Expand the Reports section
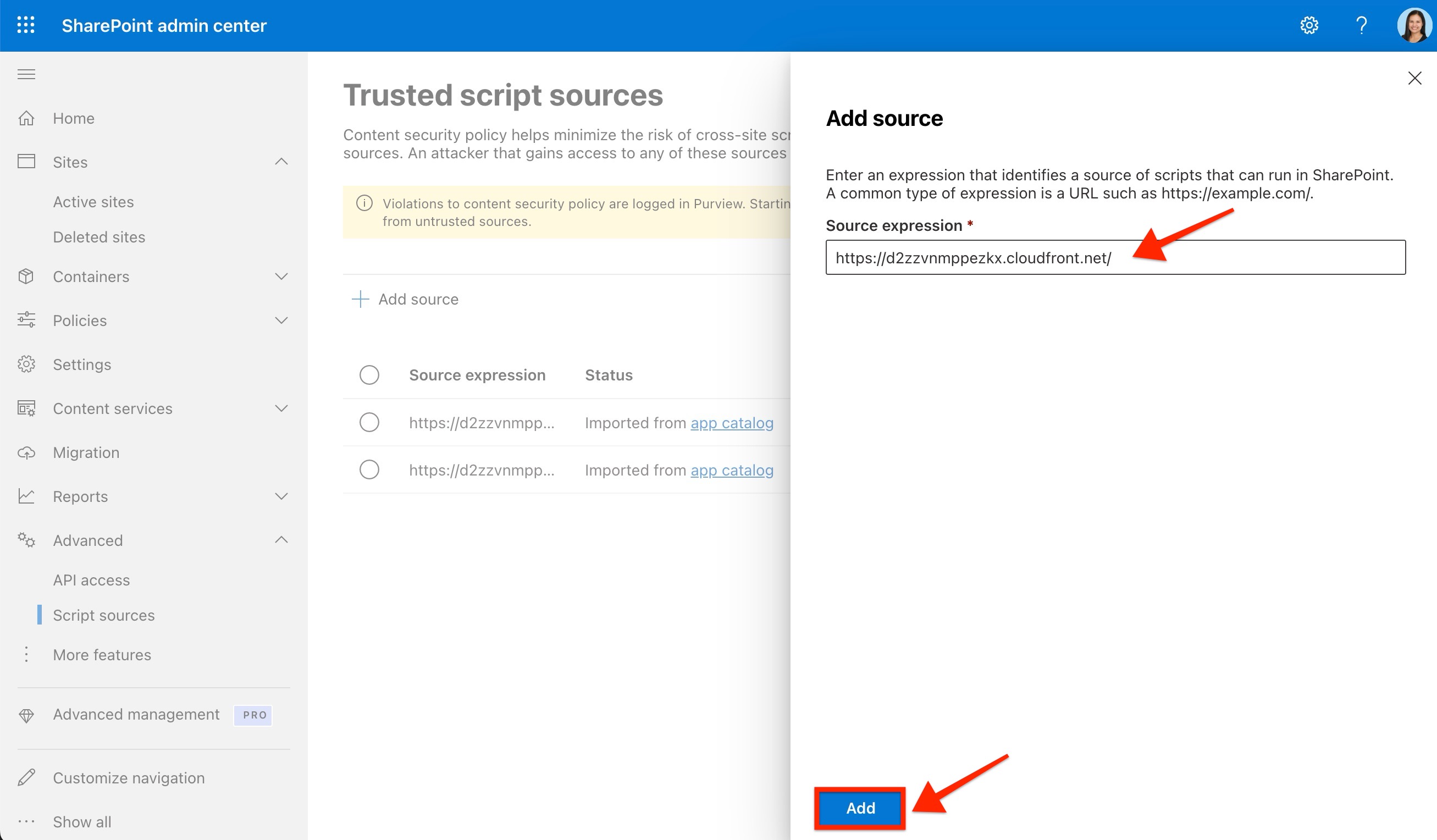The width and height of the screenshot is (1437, 840). coord(281,496)
